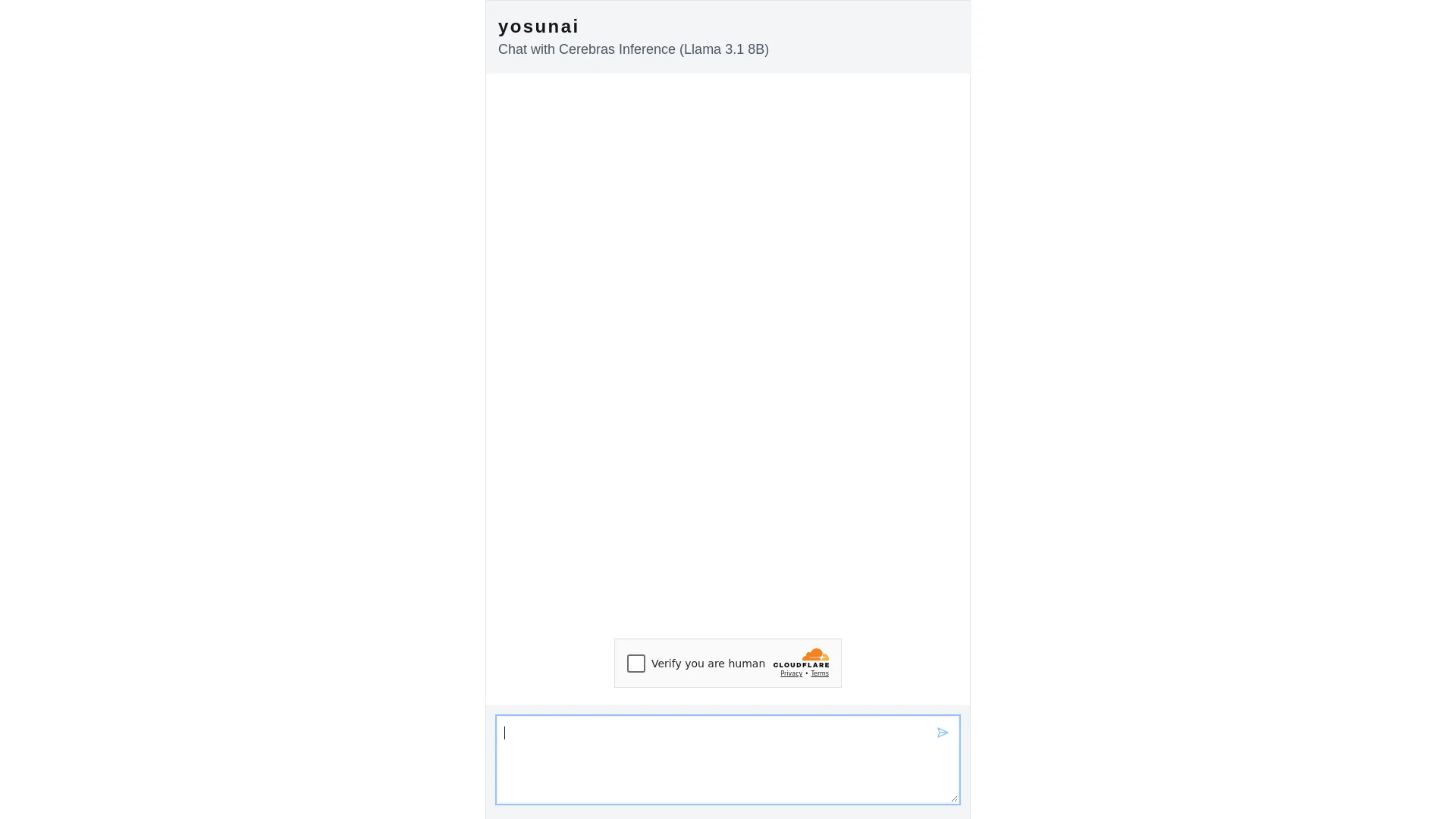Click the yosunai app title header
1456x819 pixels.
[539, 25]
